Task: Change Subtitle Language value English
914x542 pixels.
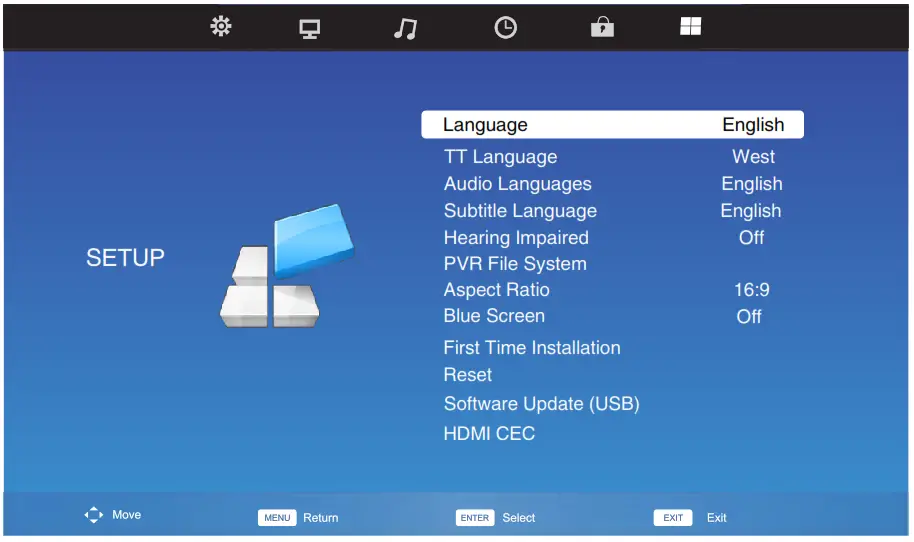Action: tap(750, 211)
